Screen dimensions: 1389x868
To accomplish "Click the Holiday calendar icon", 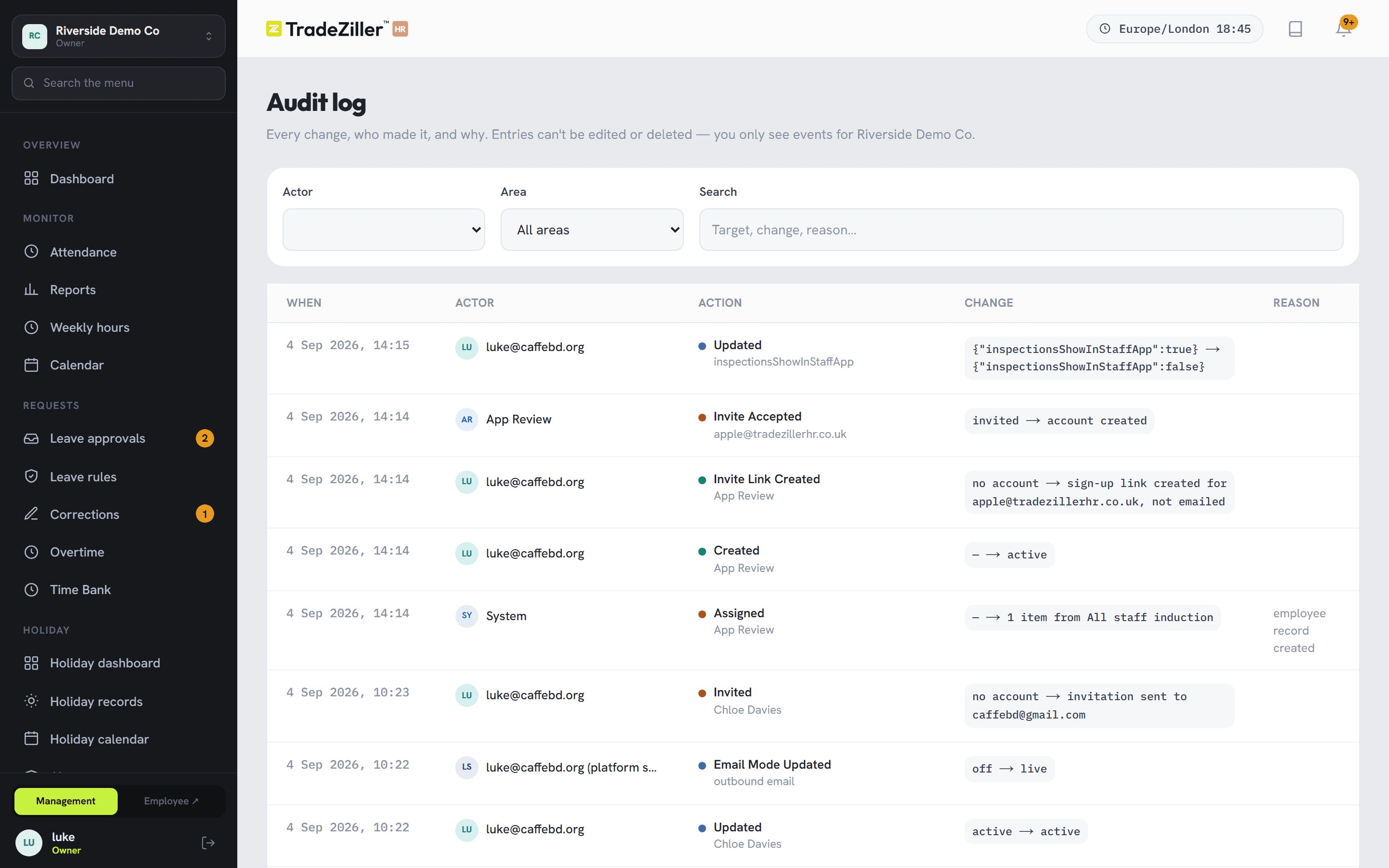I will (x=31, y=738).
